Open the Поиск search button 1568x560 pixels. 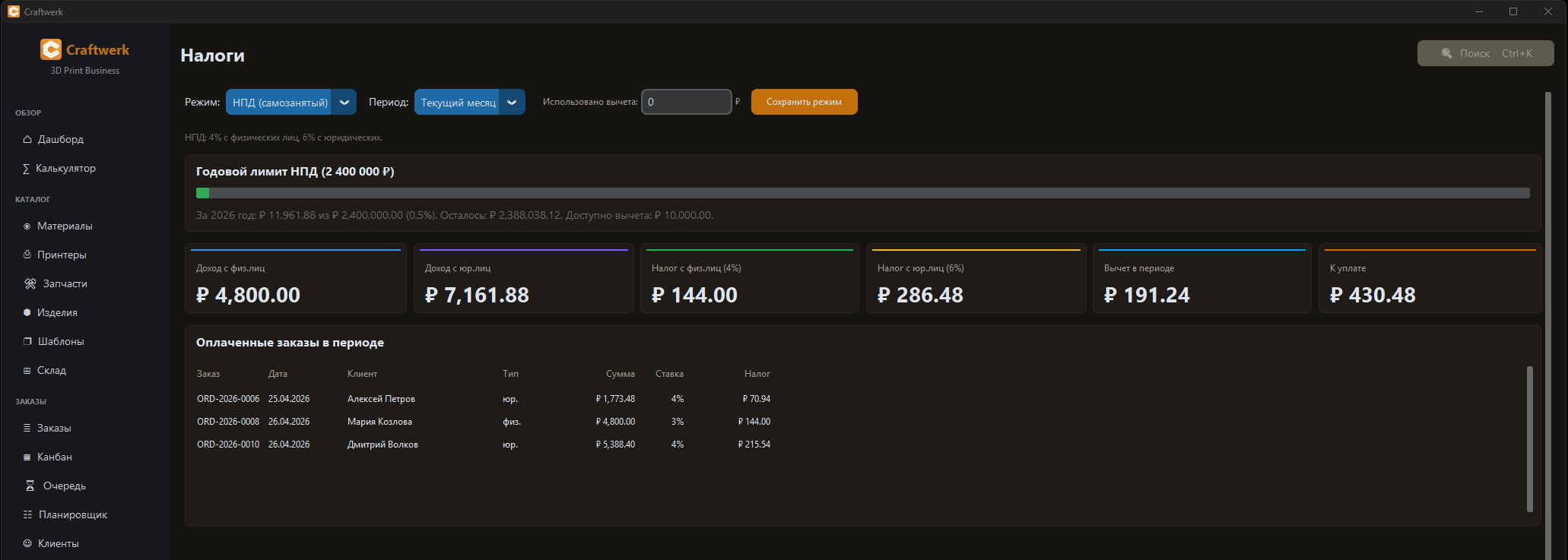pos(1485,53)
